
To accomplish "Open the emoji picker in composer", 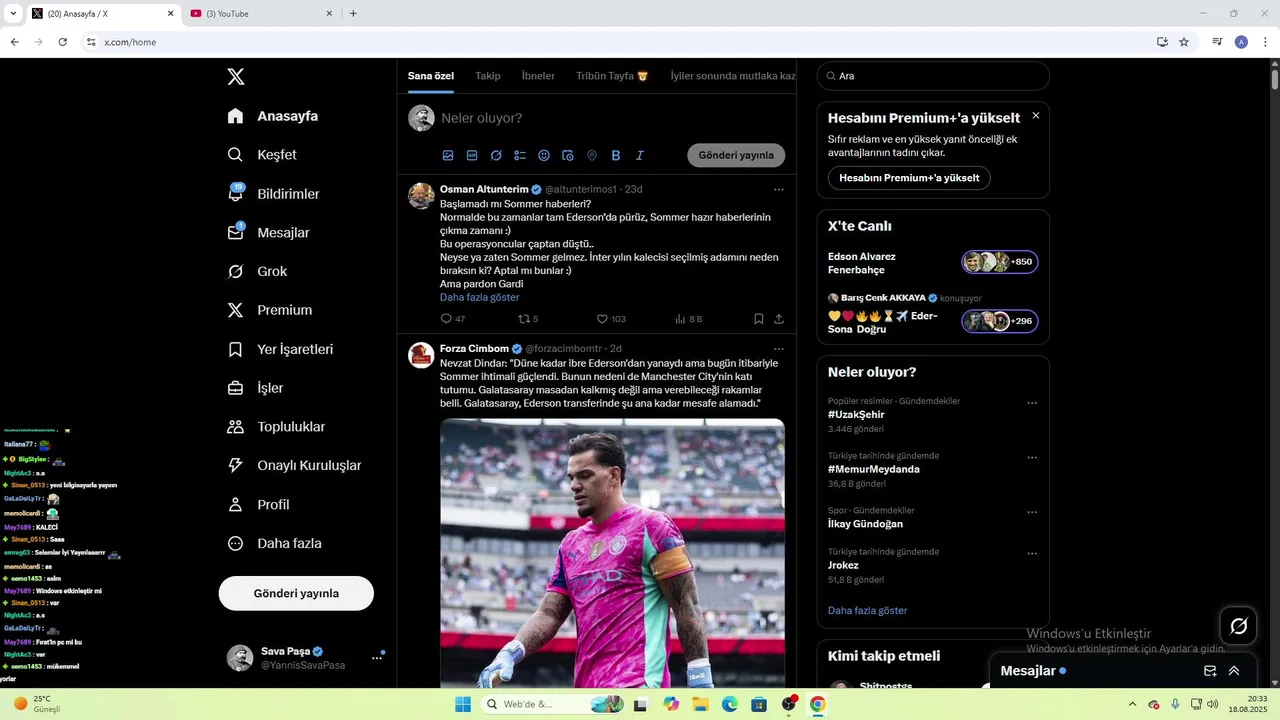I will [x=544, y=156].
